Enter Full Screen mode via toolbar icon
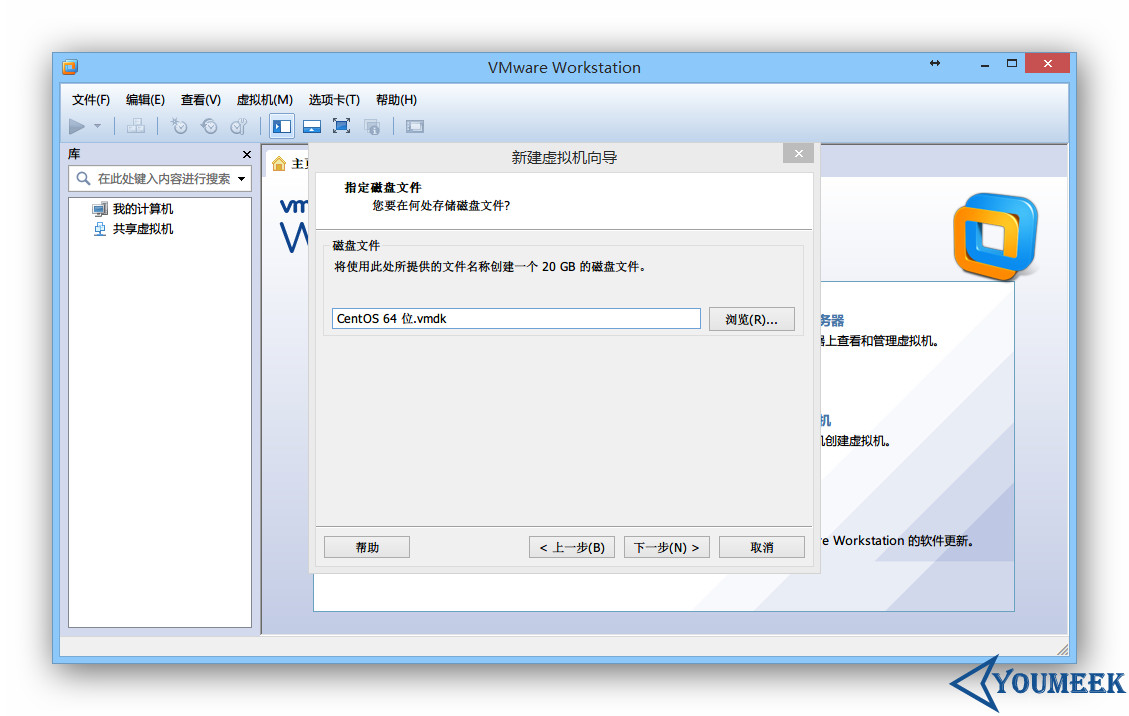Viewport: 1129px width, 716px height. pyautogui.click(x=342, y=125)
